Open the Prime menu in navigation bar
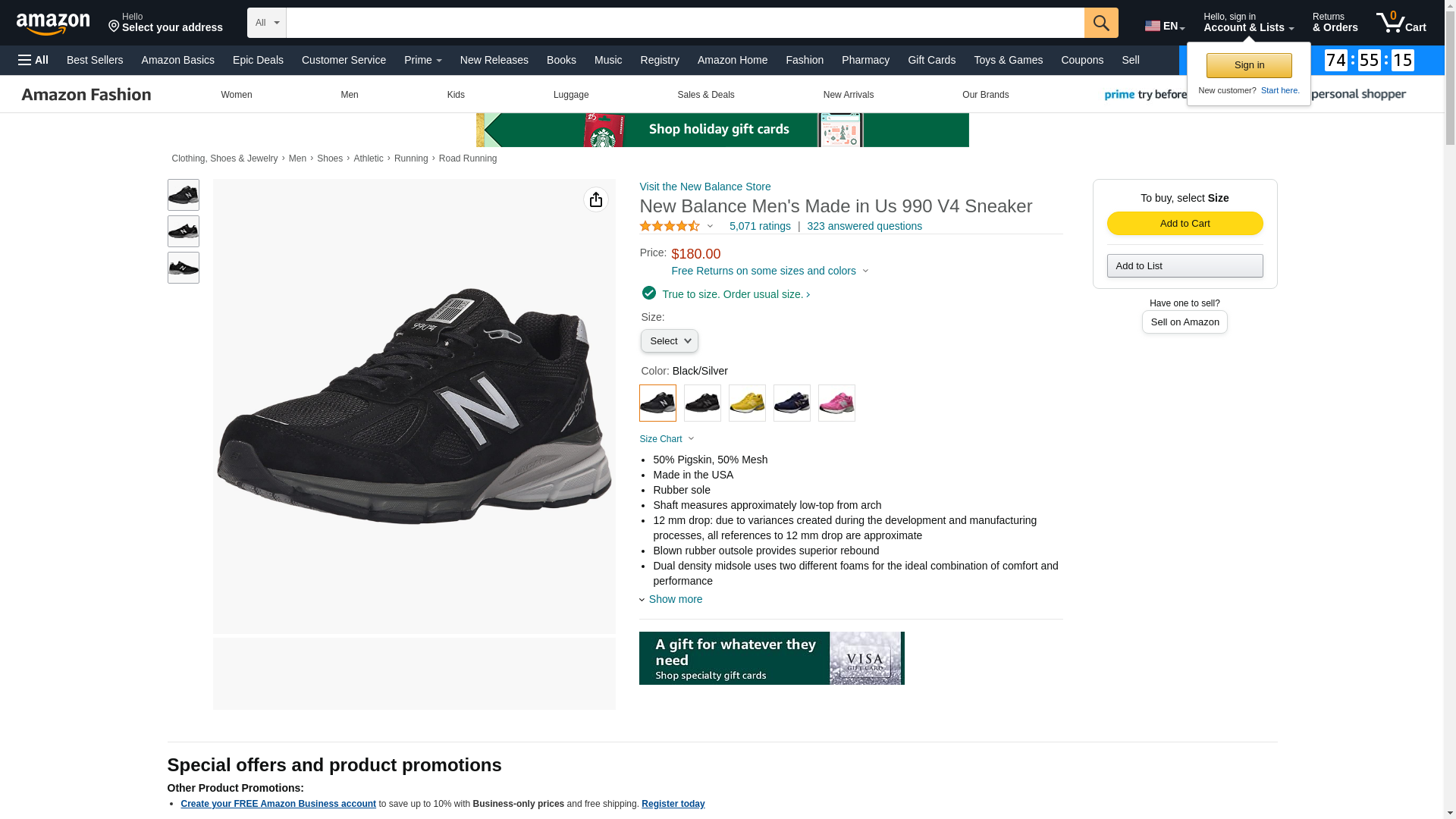This screenshot has height=819, width=1456. [422, 60]
